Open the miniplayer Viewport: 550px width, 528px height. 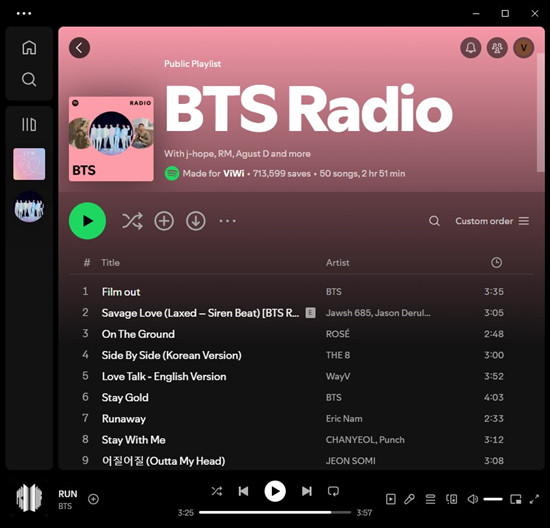coord(515,499)
